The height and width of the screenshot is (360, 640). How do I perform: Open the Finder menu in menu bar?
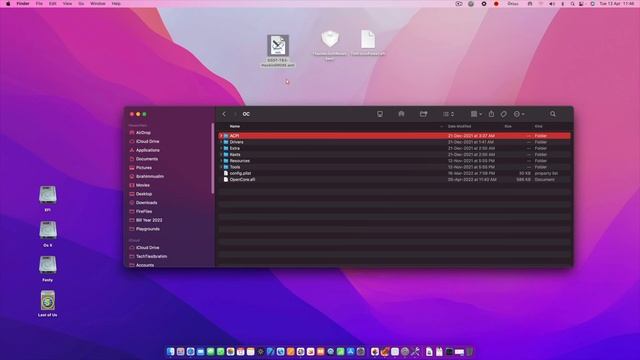23,4
